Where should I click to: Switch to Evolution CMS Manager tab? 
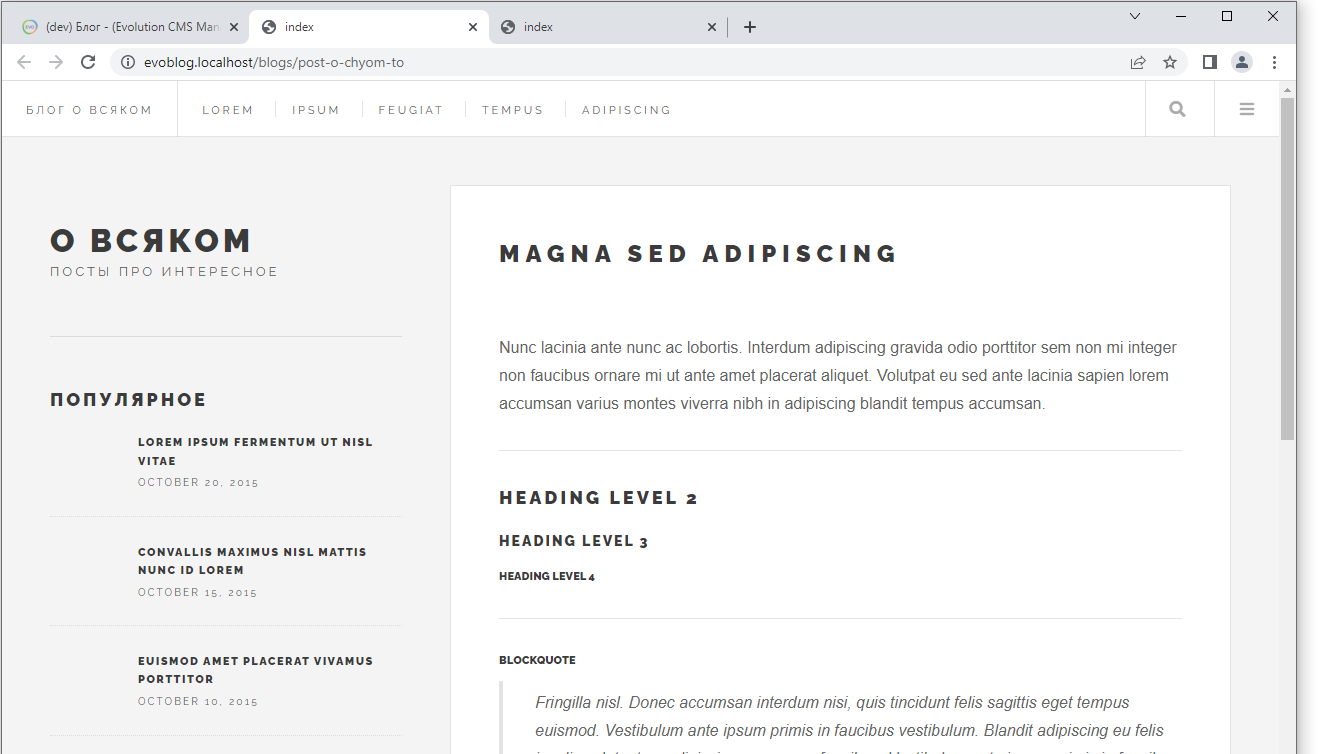click(x=125, y=27)
